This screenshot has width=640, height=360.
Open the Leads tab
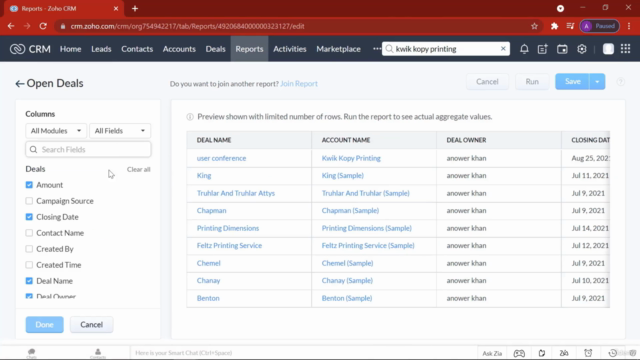(x=101, y=49)
